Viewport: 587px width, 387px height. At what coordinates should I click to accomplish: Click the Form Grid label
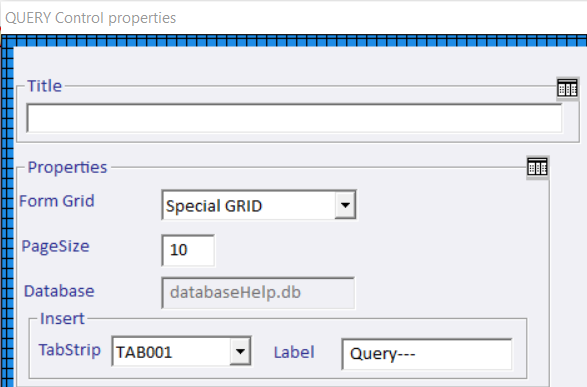tap(57, 201)
